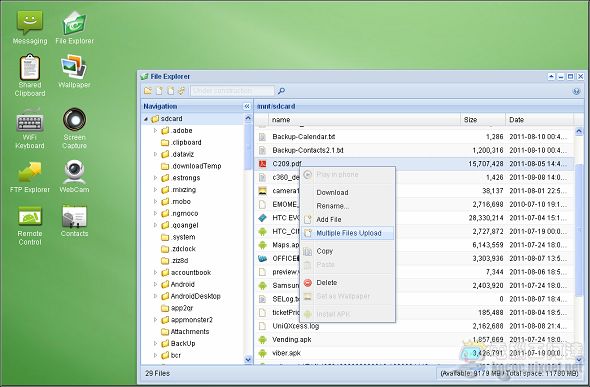
Task: Select the .ngmoco folder in tree
Action: pos(180,214)
